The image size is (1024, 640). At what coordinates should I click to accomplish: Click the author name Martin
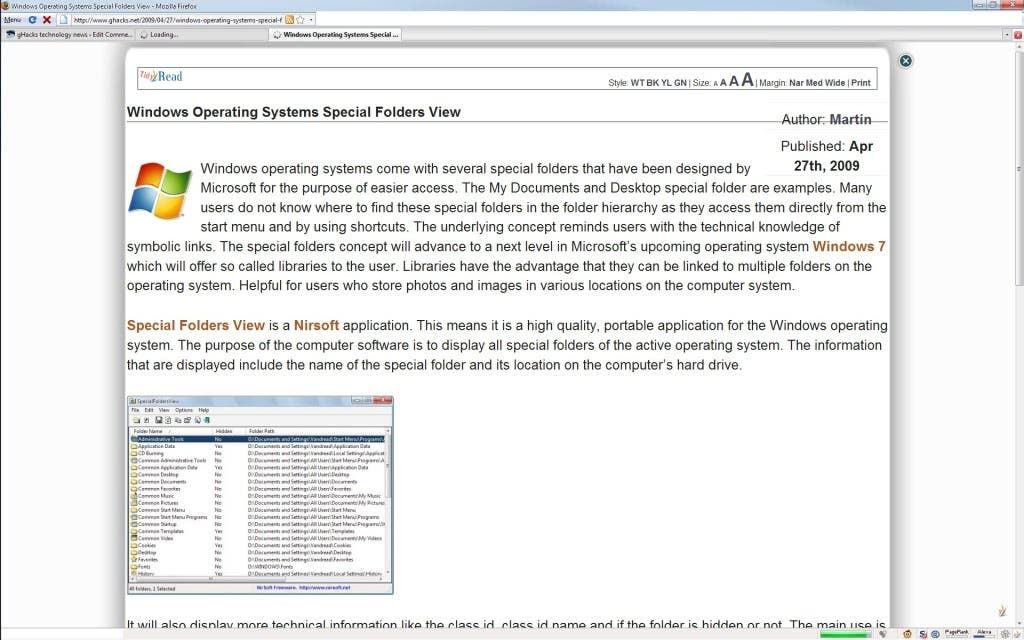pyautogui.click(x=850, y=120)
